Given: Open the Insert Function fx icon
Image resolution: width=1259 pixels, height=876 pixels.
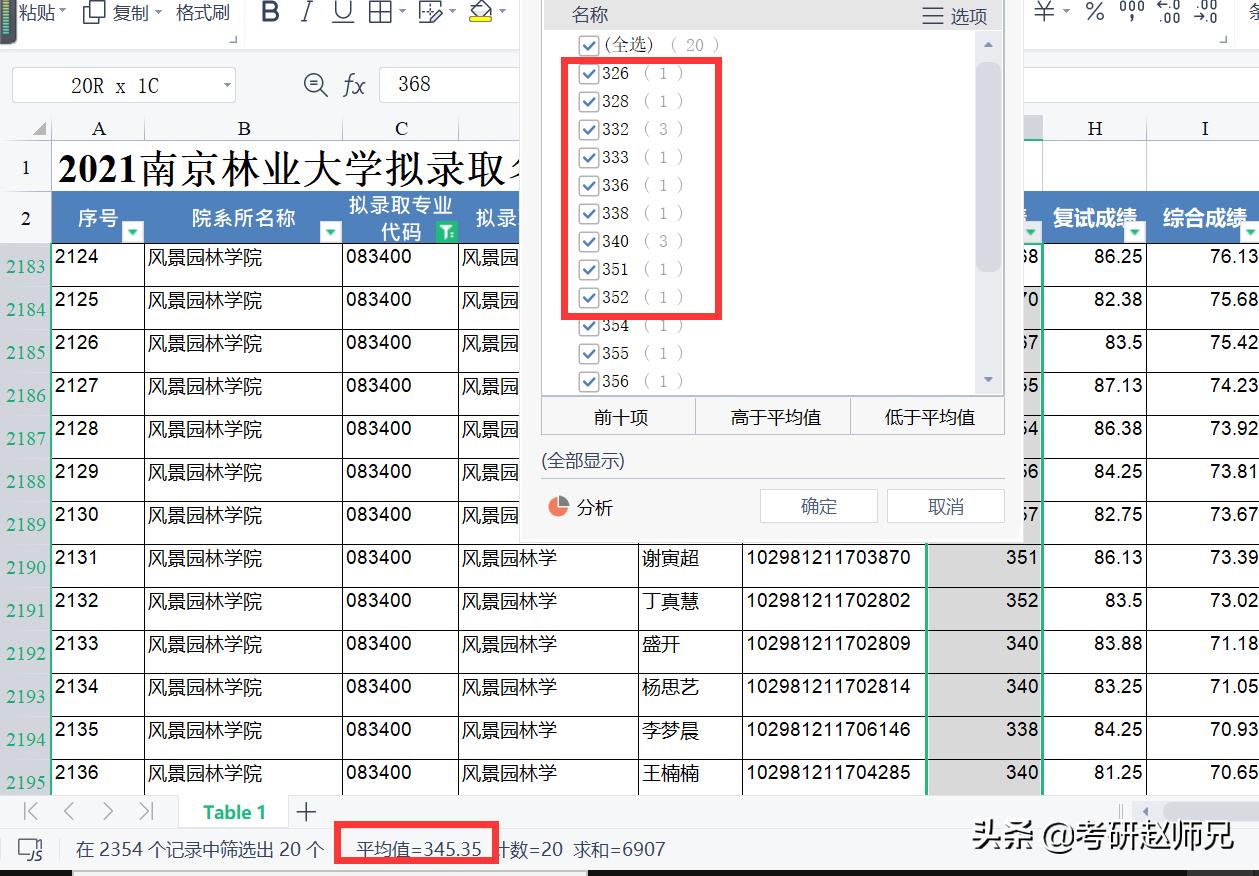Looking at the screenshot, I should tap(353, 85).
